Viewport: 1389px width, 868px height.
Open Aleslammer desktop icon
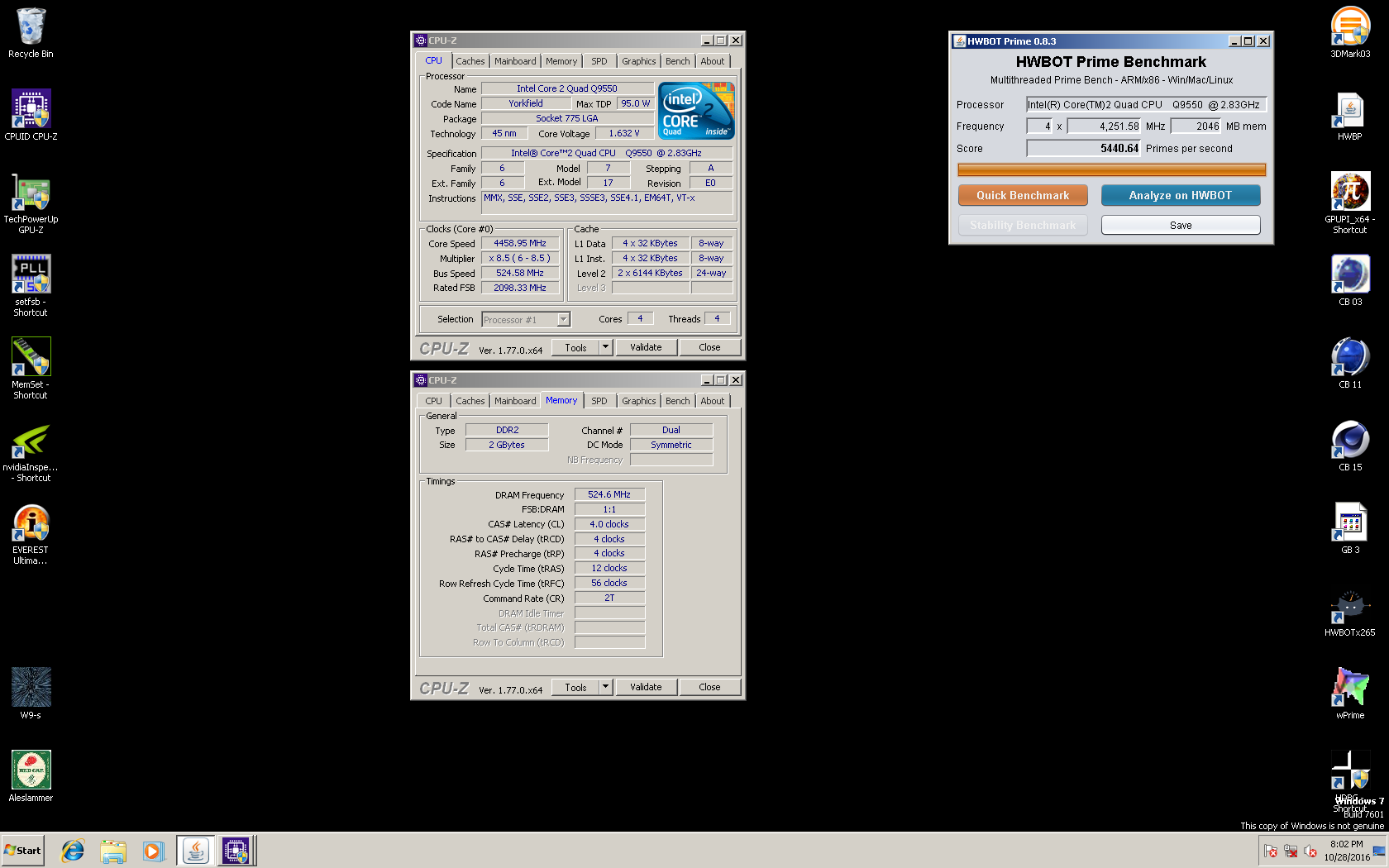point(31,776)
